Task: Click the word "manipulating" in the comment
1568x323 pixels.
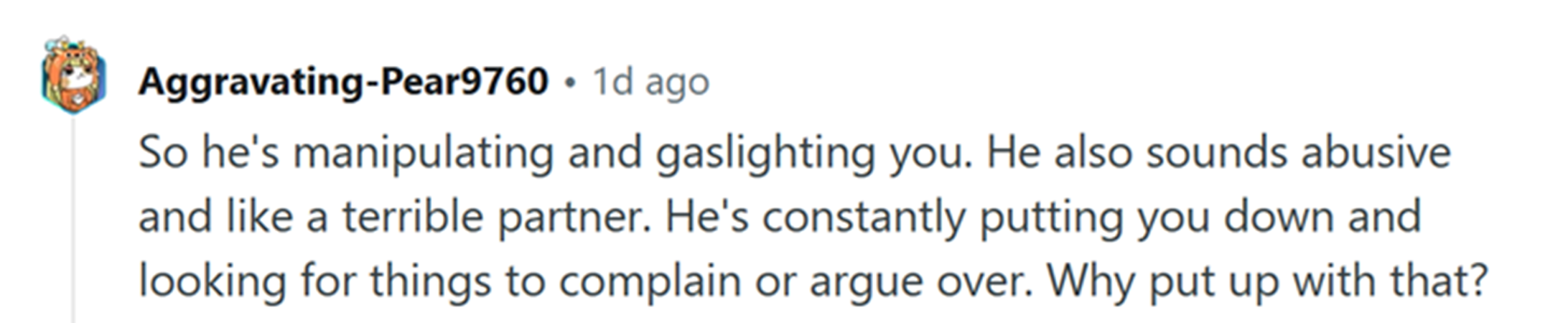Action: (x=423, y=154)
